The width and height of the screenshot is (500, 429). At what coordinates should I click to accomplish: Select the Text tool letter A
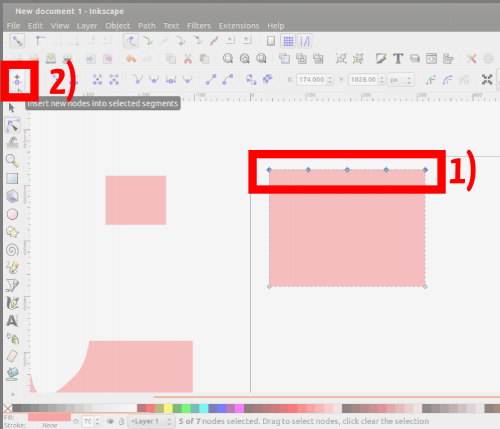pyautogui.click(x=12, y=321)
